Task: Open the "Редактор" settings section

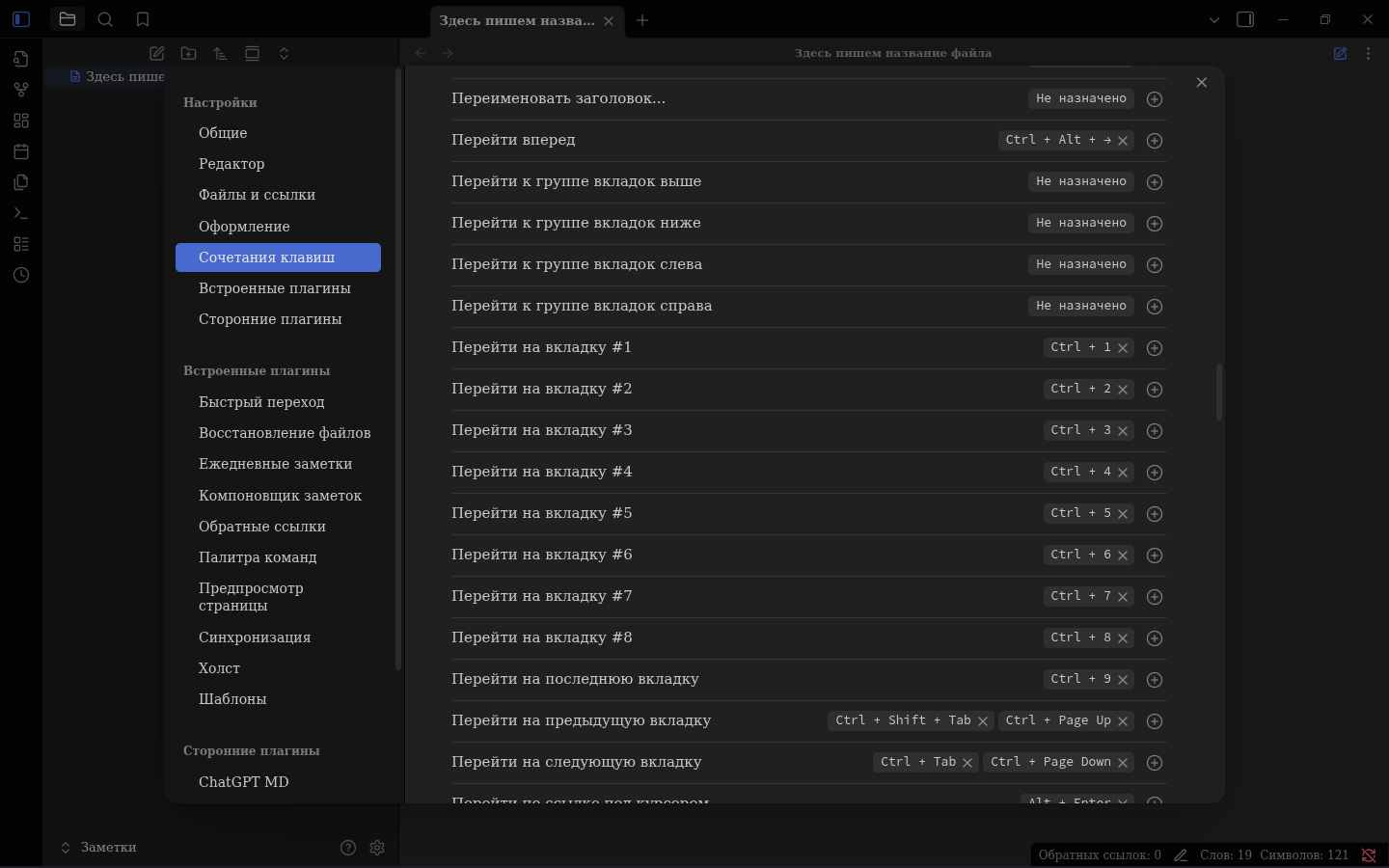Action: coord(231,164)
